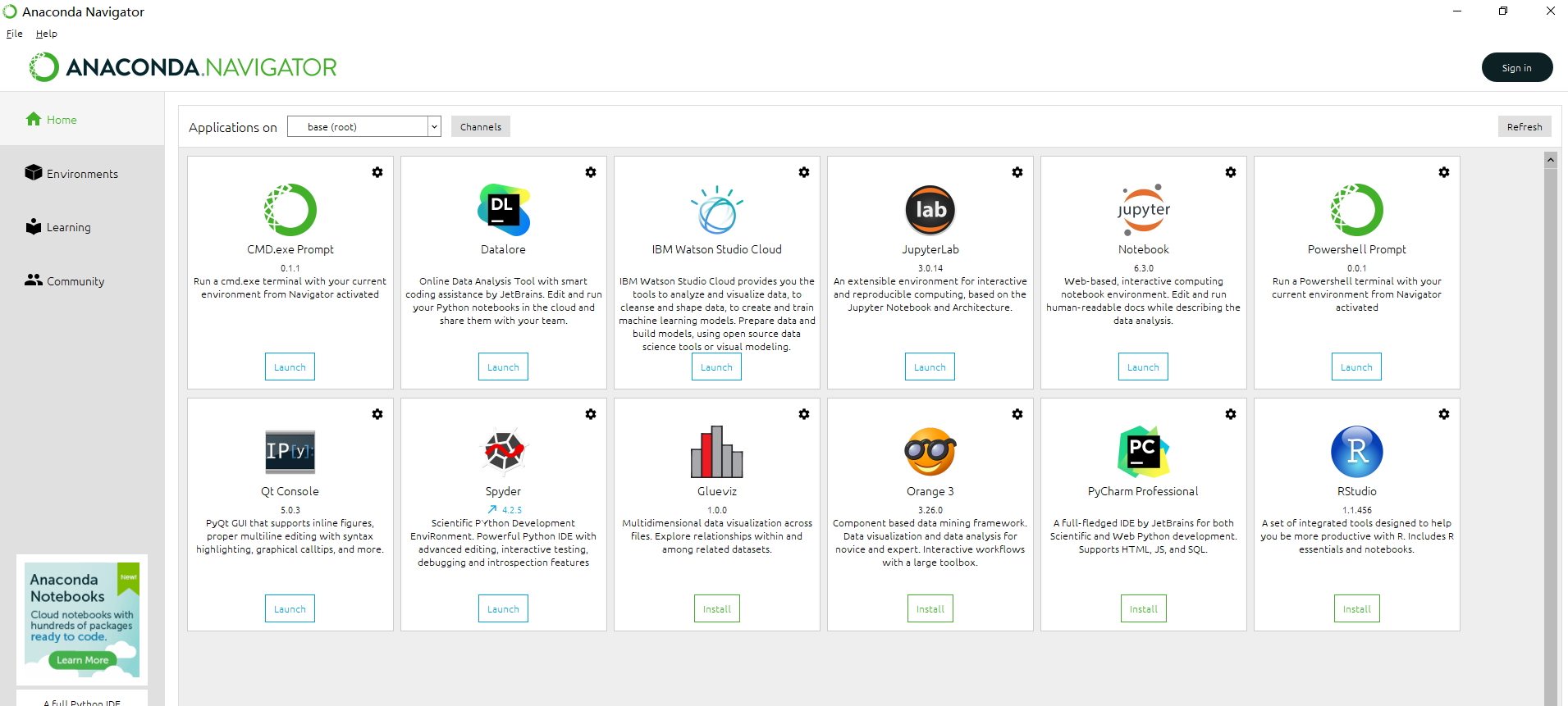The image size is (1568, 706).
Task: Switch to the Environments tab
Action: coord(82,174)
